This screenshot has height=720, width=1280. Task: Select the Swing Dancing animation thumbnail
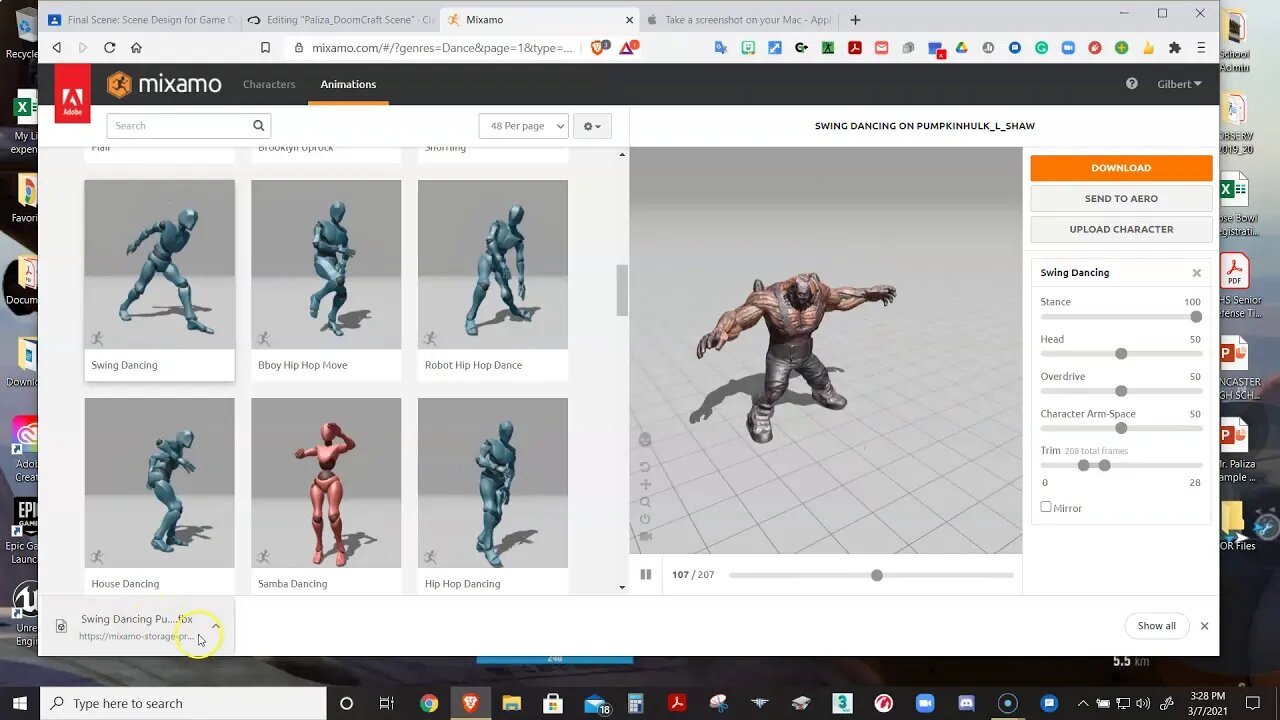(x=160, y=265)
